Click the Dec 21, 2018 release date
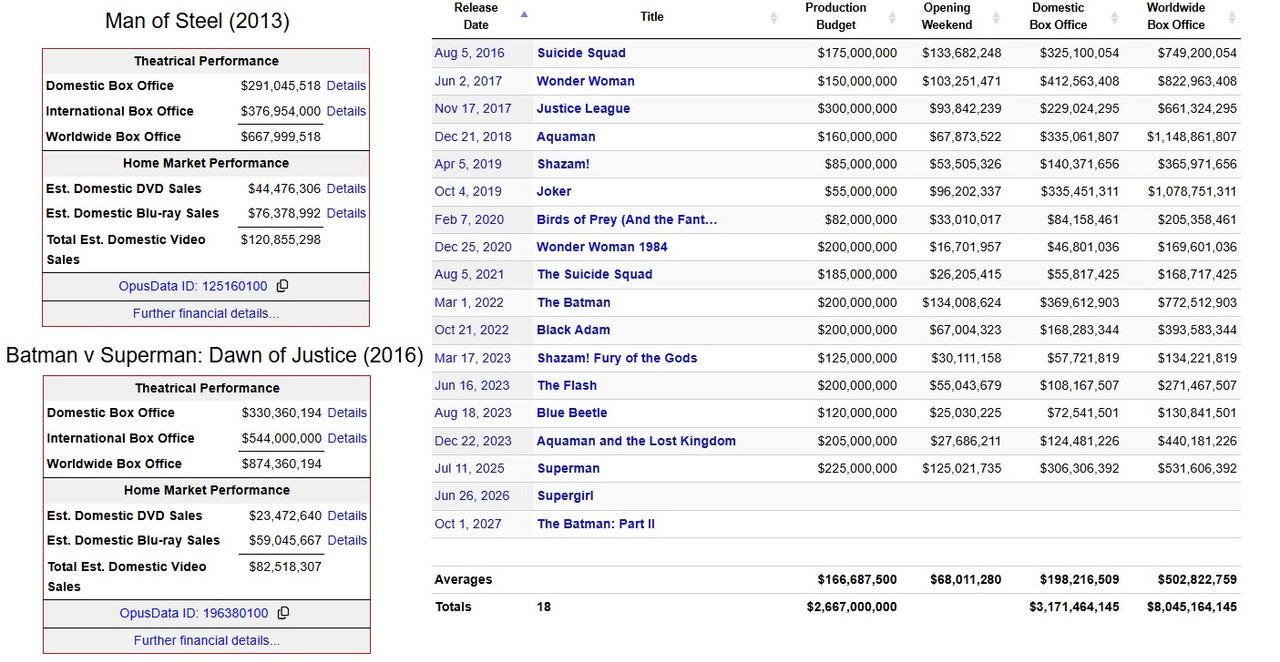 click(x=473, y=136)
